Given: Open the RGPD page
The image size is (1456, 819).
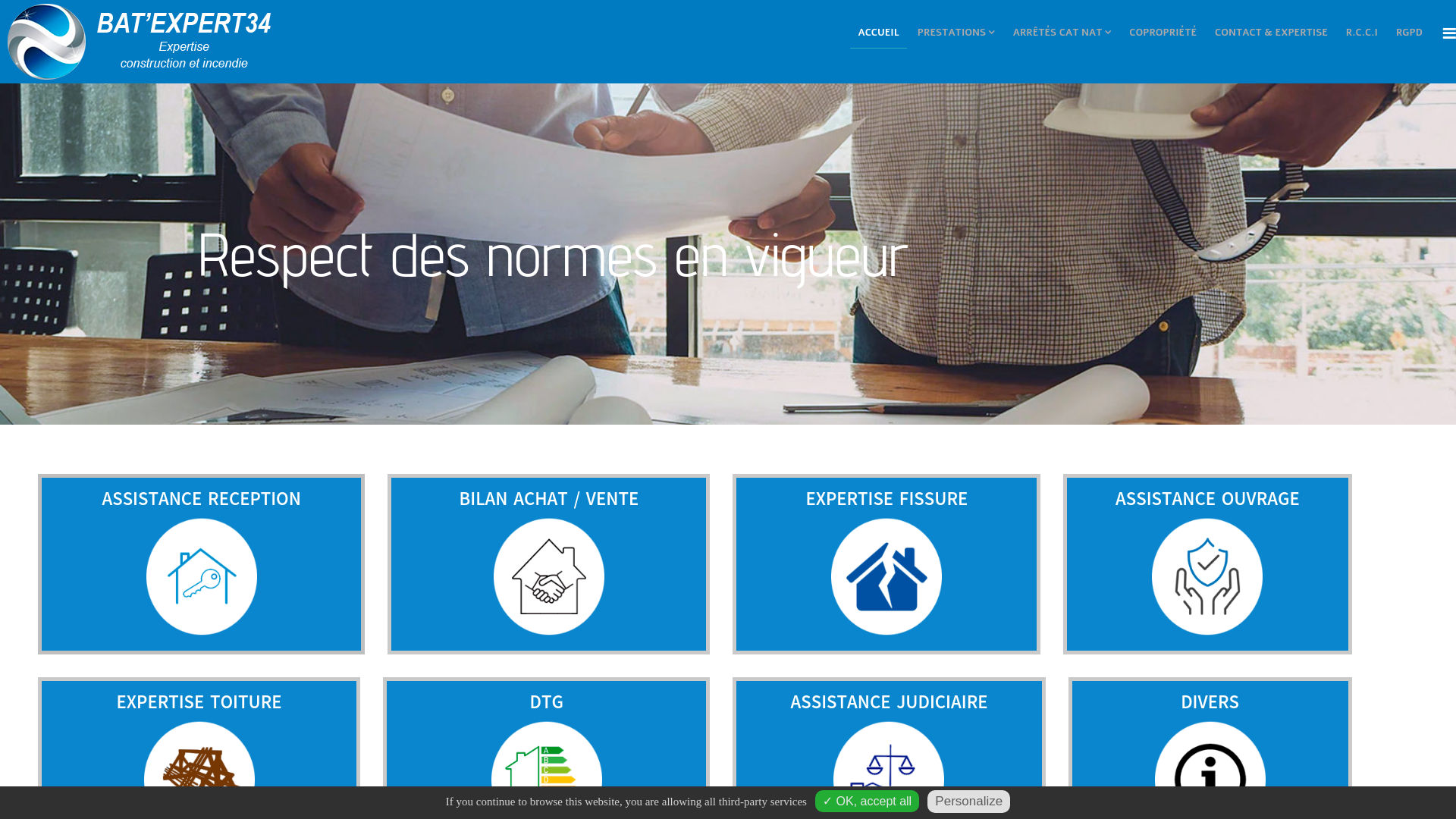Looking at the screenshot, I should point(1409,33).
